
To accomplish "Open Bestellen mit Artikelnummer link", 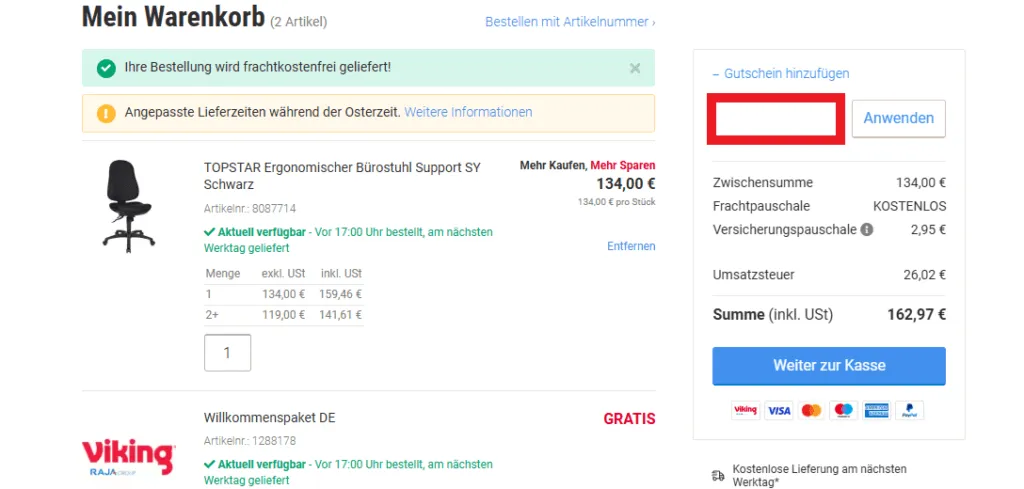I will coord(570,21).
